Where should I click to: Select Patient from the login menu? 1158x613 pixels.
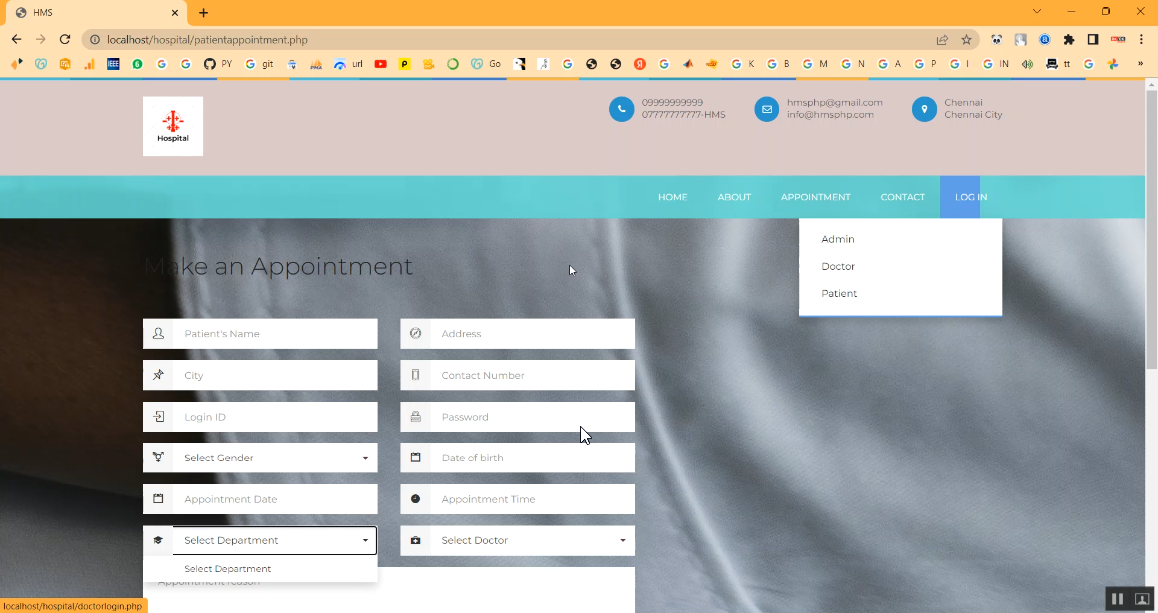[x=839, y=294]
